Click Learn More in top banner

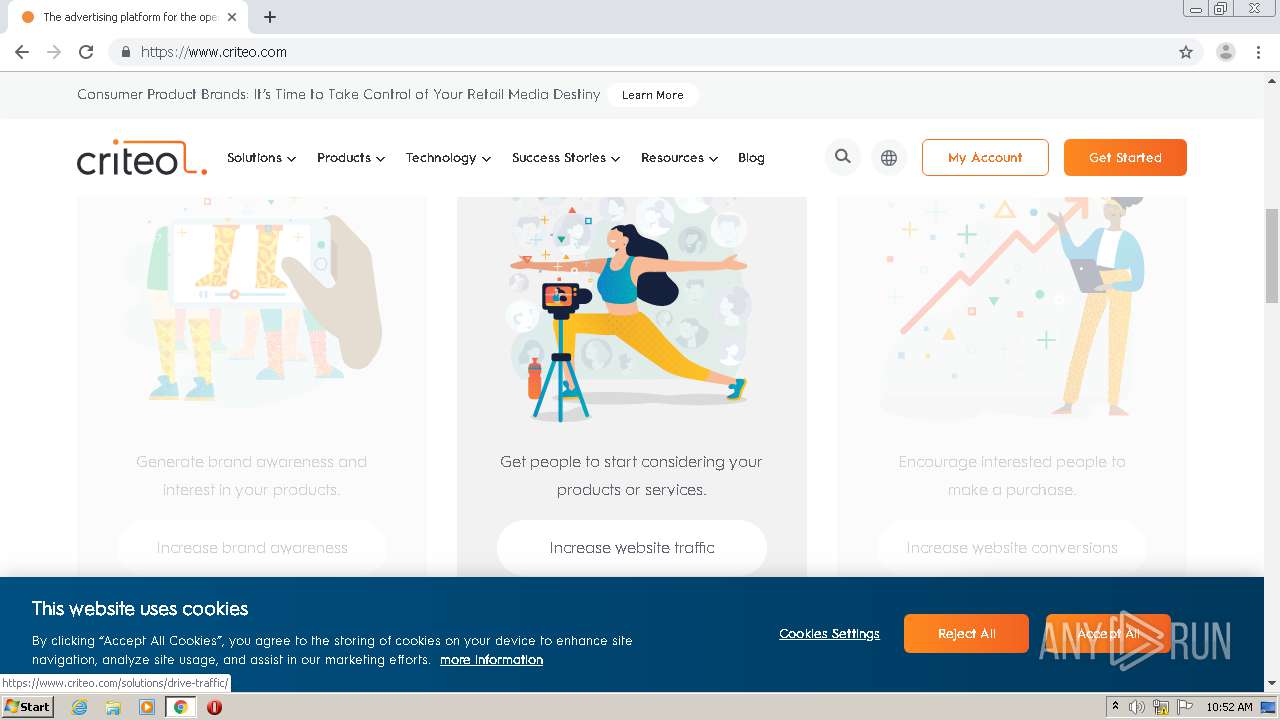coord(652,95)
